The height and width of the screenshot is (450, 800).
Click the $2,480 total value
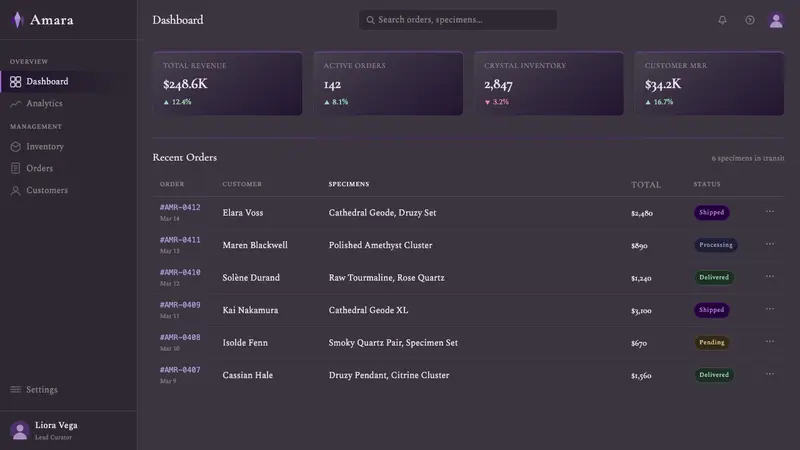(x=642, y=213)
